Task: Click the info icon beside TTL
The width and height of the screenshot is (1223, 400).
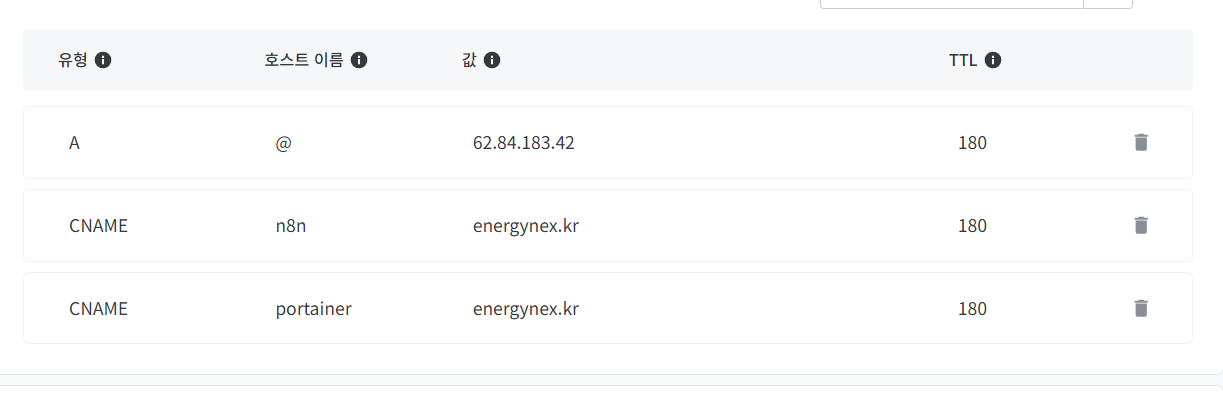Action: coord(993,60)
